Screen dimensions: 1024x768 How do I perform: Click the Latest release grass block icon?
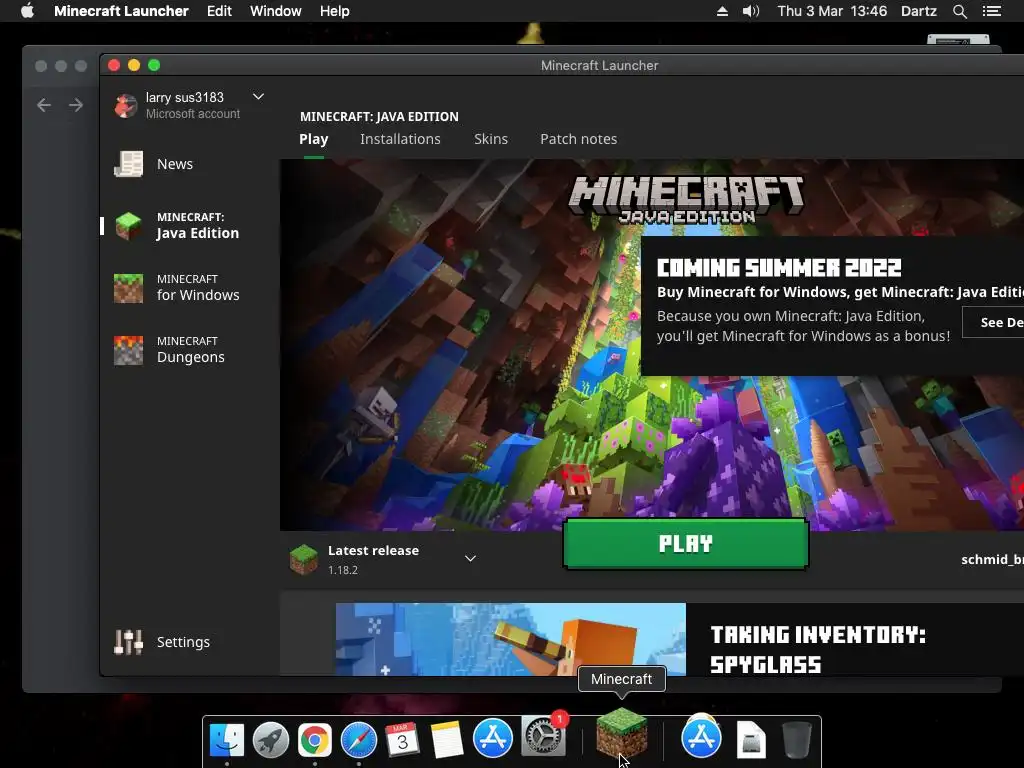pyautogui.click(x=304, y=560)
